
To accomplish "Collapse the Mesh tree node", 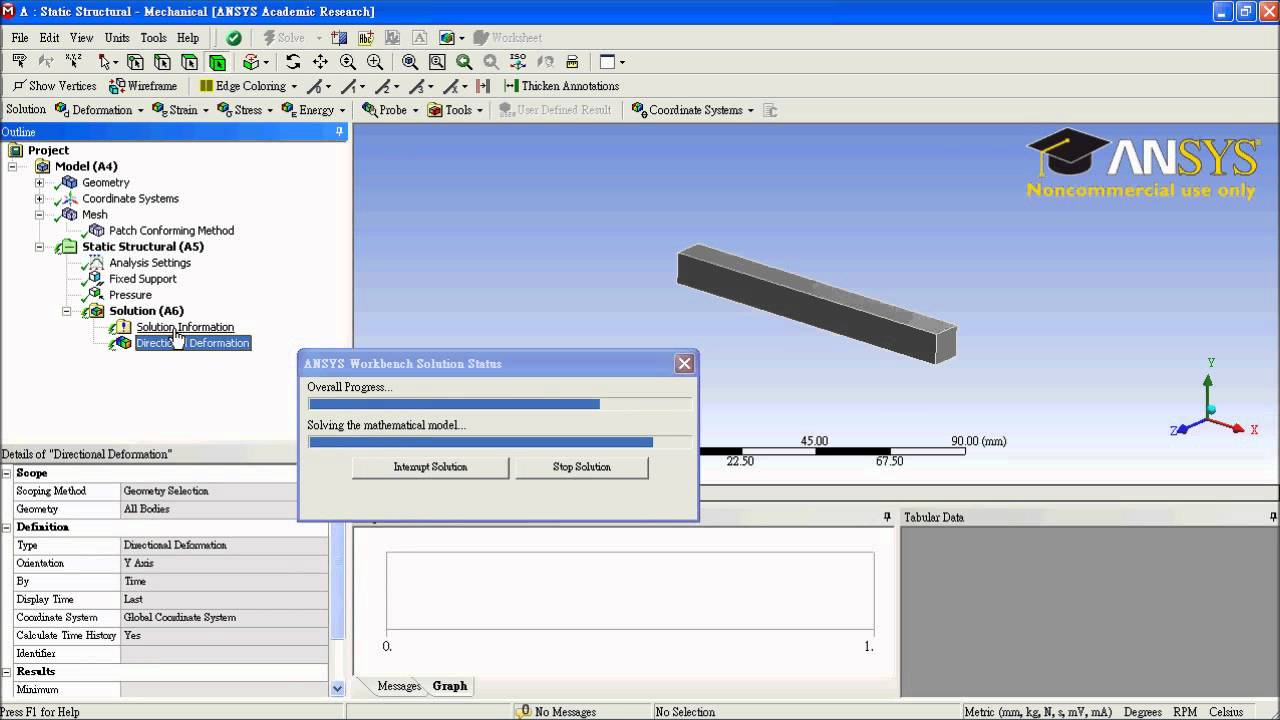I will click(39, 215).
